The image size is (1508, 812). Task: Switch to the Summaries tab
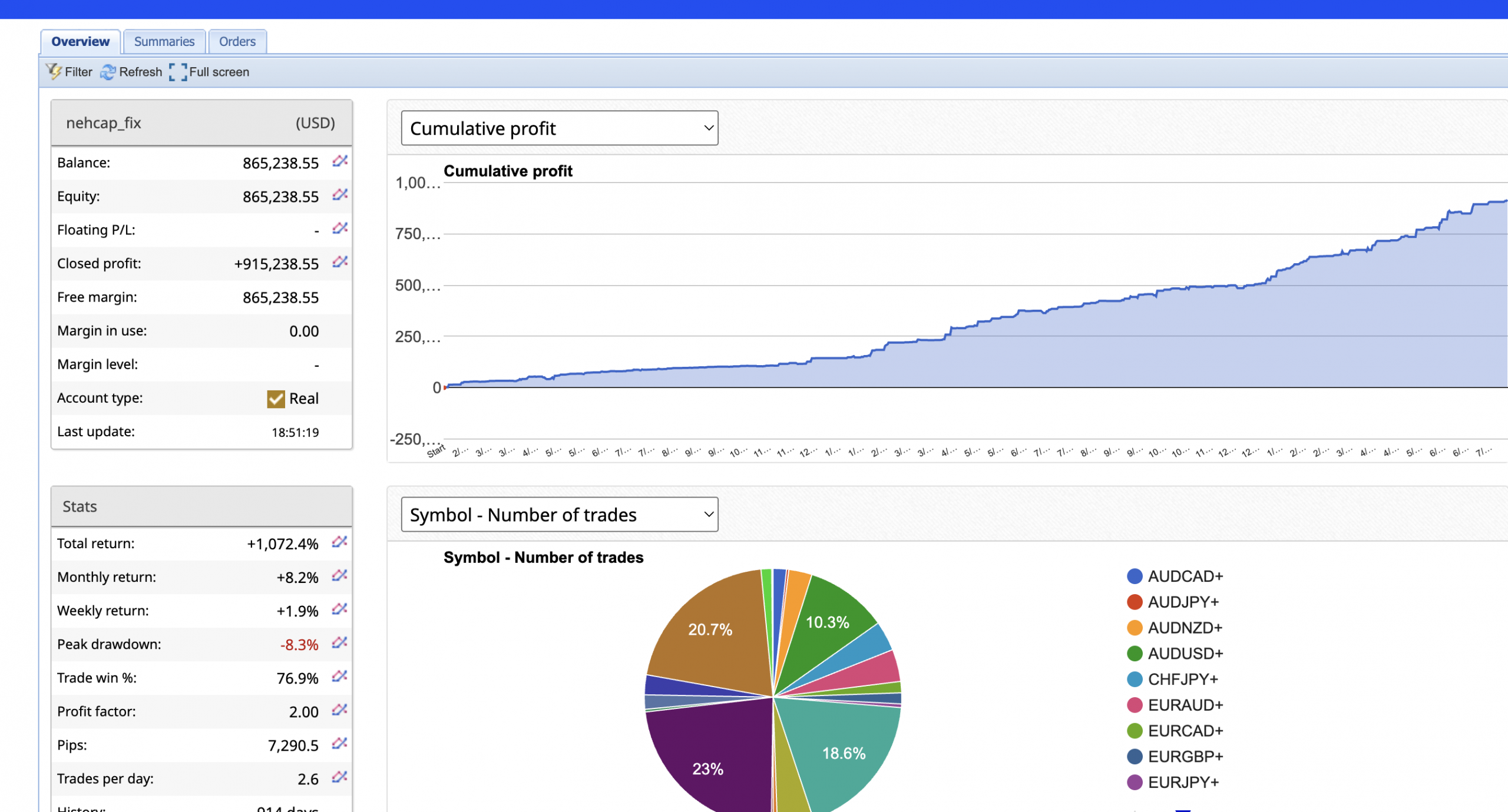pos(164,41)
